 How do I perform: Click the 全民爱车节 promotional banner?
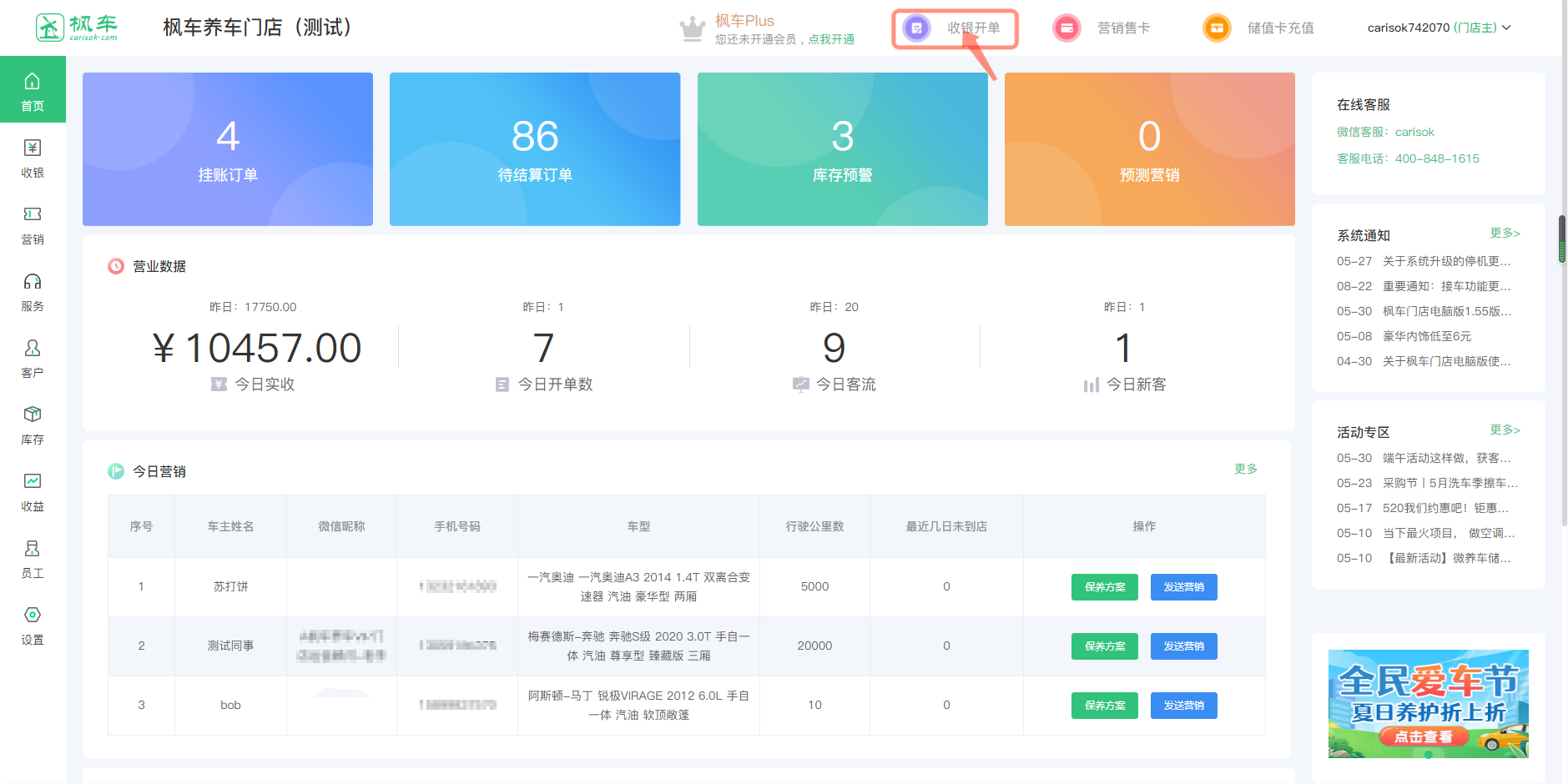1428,703
